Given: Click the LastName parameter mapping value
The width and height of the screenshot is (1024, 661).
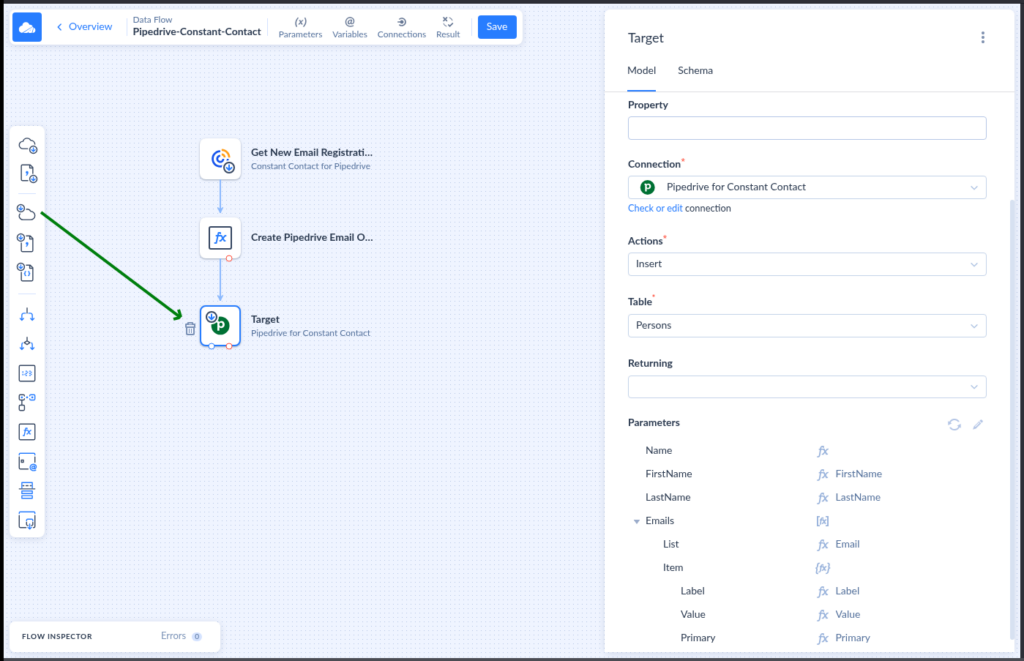Looking at the screenshot, I should tap(857, 498).
